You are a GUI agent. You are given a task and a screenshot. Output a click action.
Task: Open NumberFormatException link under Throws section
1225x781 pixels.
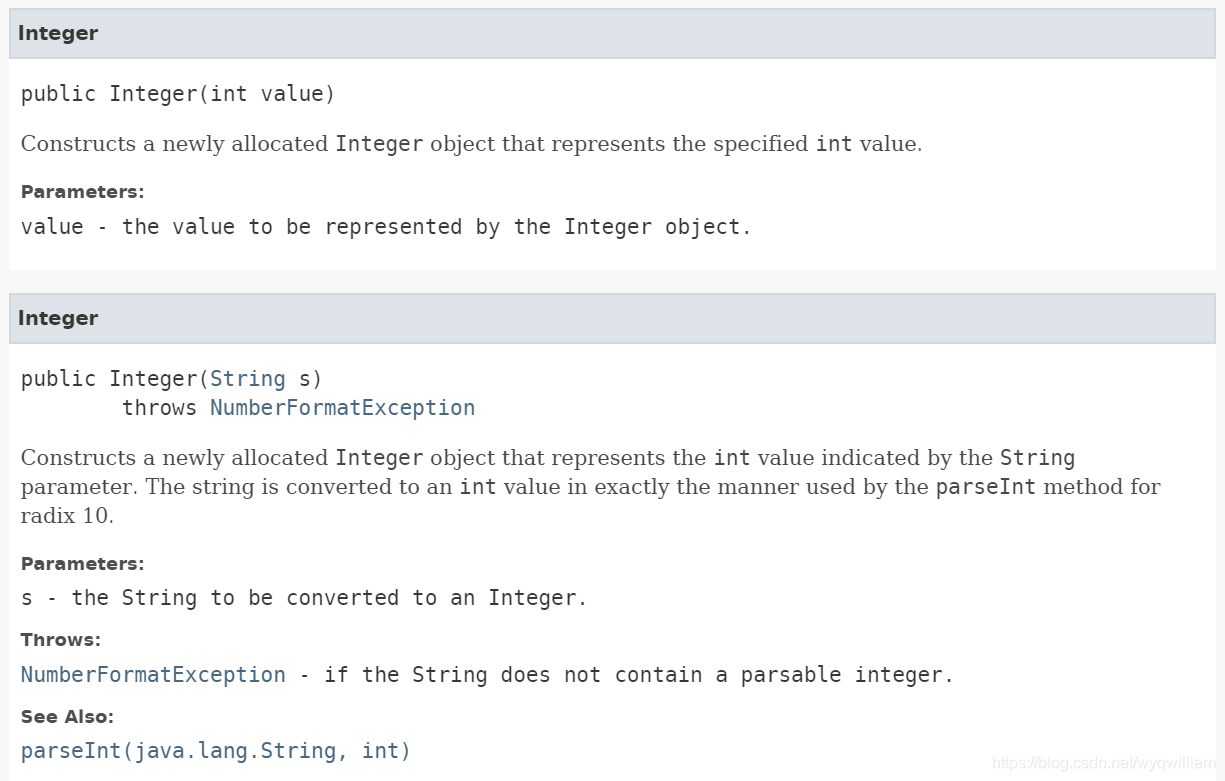153,675
